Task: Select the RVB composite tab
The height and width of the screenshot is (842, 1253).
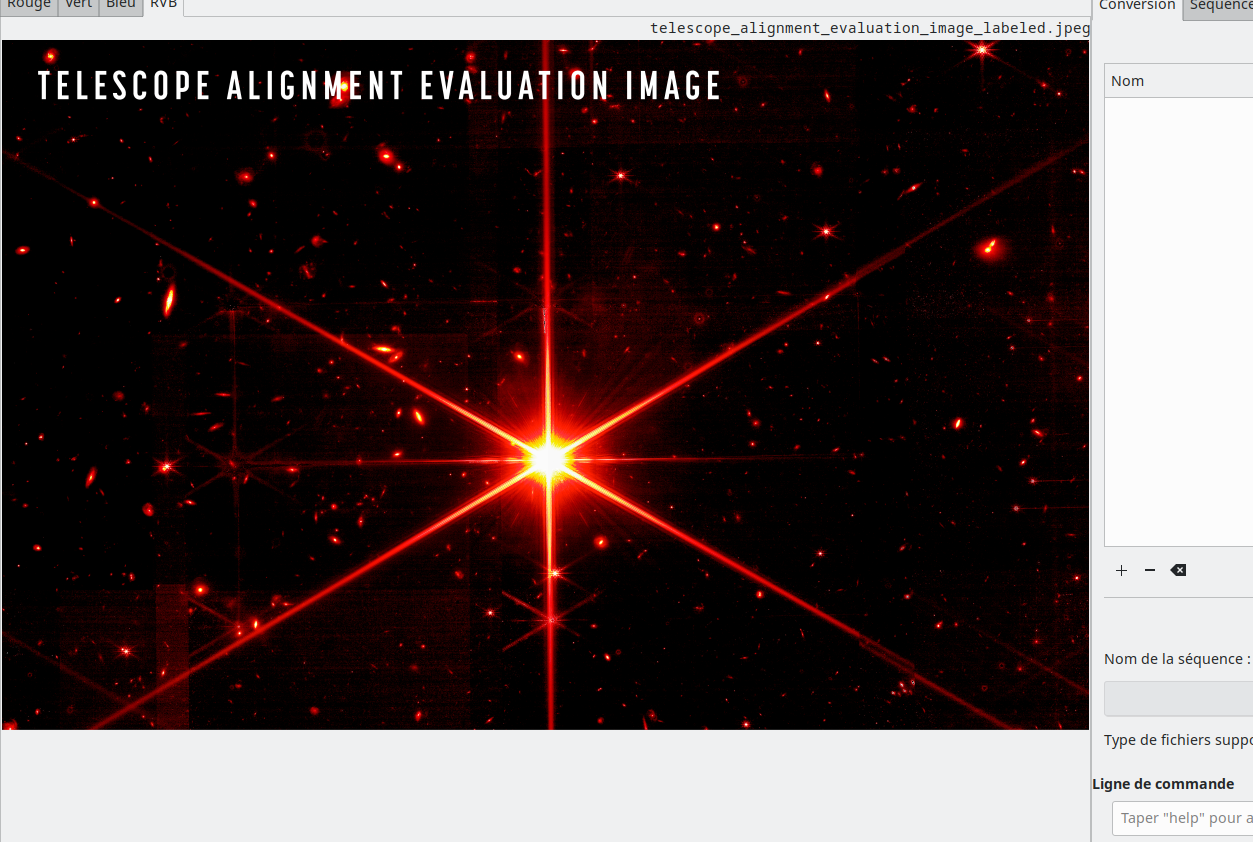Action: coord(162,5)
